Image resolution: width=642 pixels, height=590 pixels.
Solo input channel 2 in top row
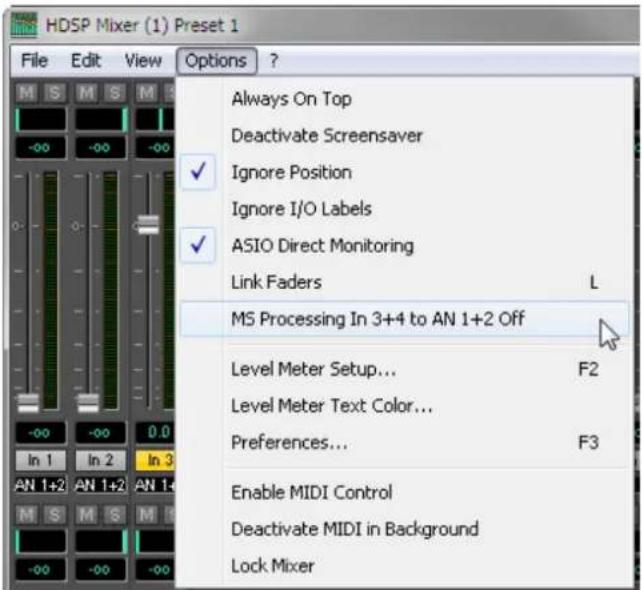[x=114, y=93]
